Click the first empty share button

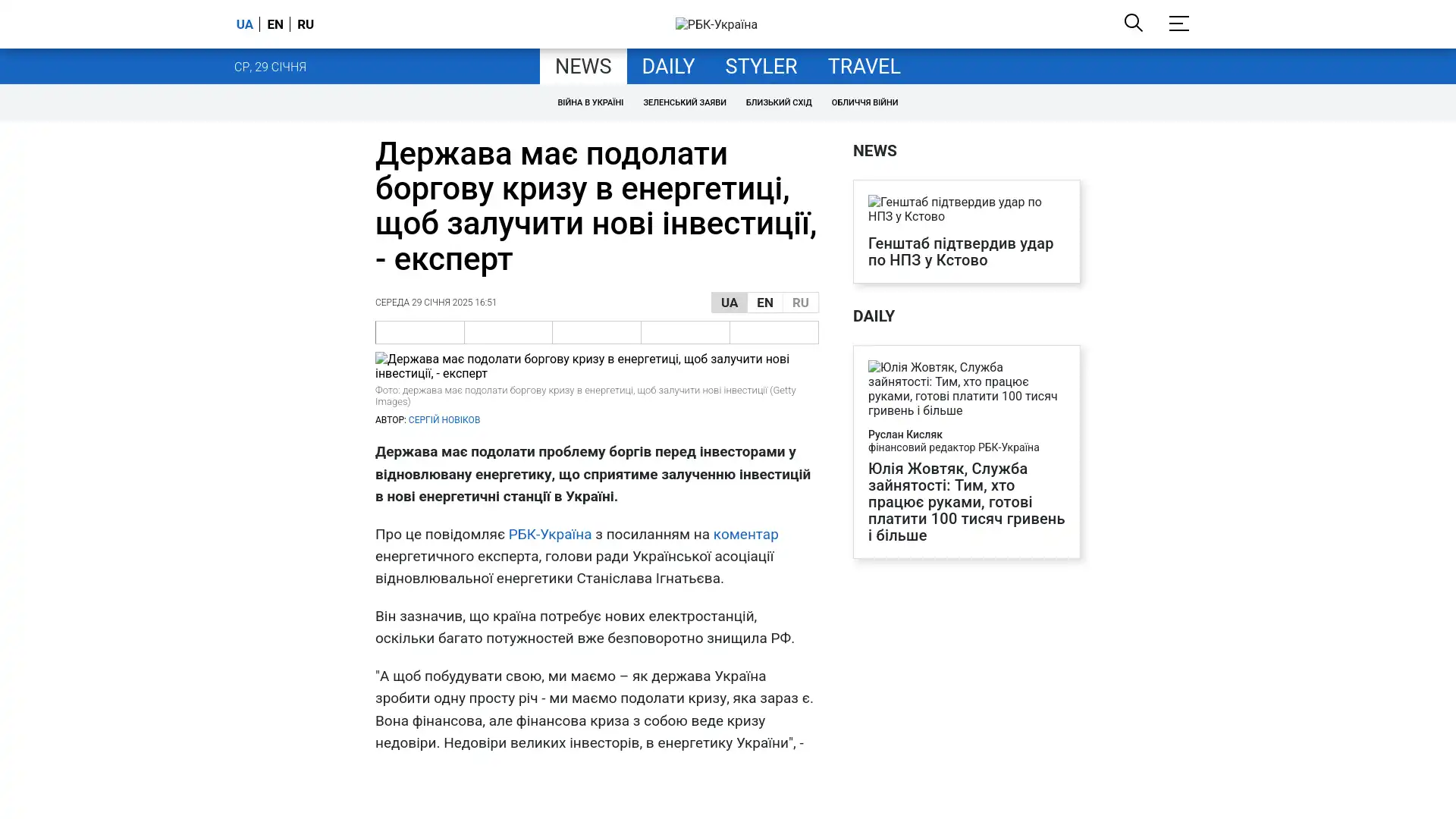pyautogui.click(x=419, y=332)
